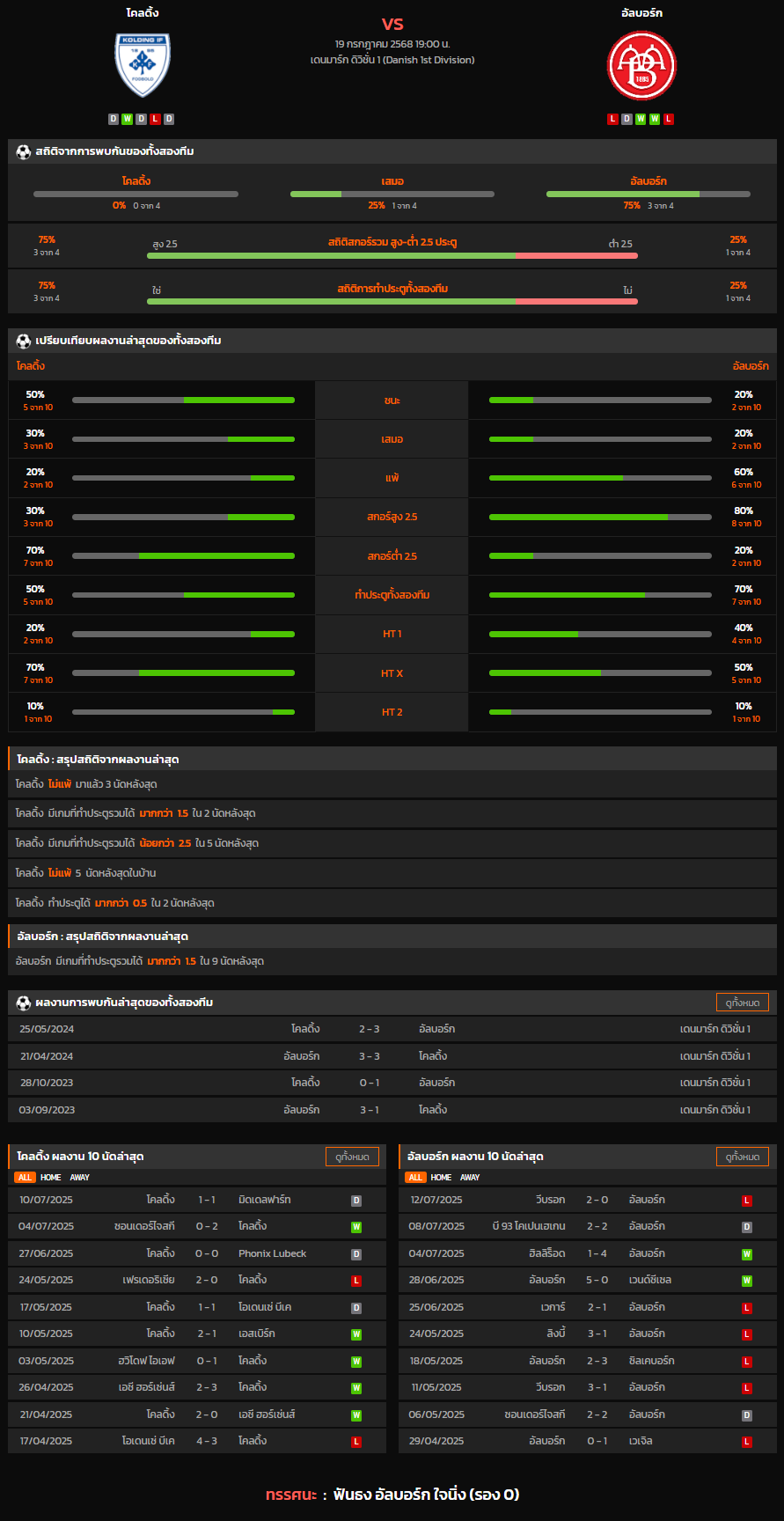Click ดูทั้งหมด button in อัลบอร์ก ผลงาน 10 นัดล่าสุด
This screenshot has width=784, height=1521.
[743, 1157]
